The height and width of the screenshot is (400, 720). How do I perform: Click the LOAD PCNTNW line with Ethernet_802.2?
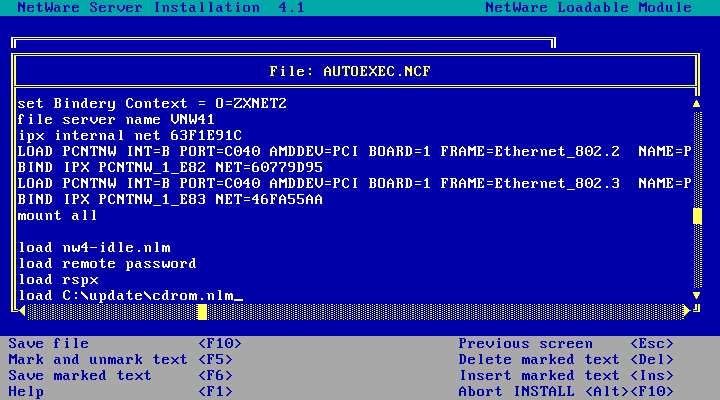pos(354,152)
